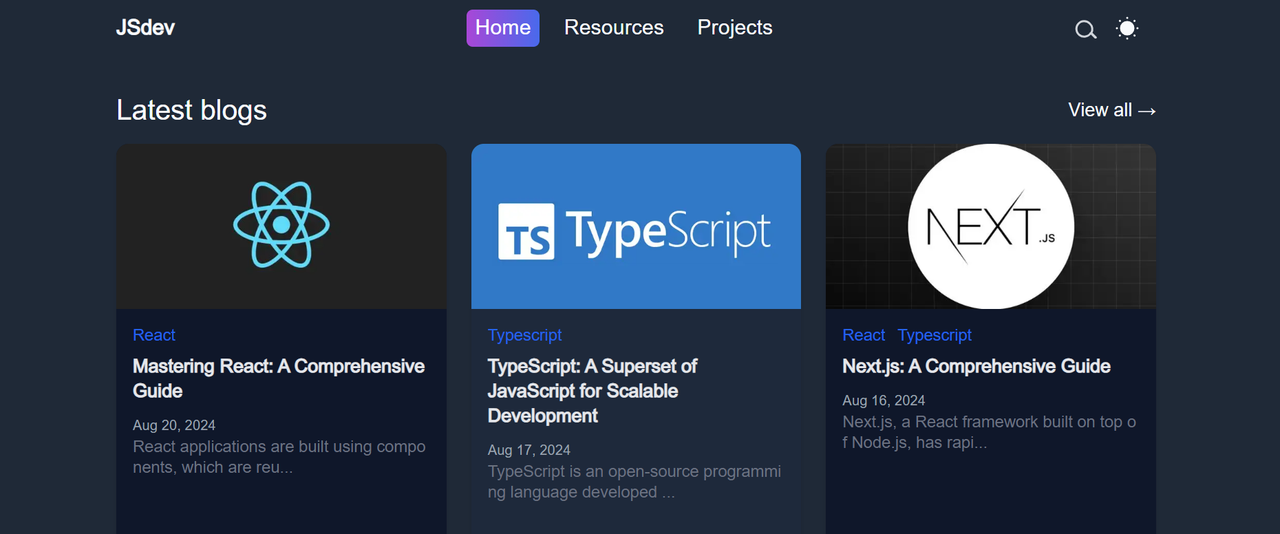
Task: Go to the Home tab
Action: [x=503, y=28]
